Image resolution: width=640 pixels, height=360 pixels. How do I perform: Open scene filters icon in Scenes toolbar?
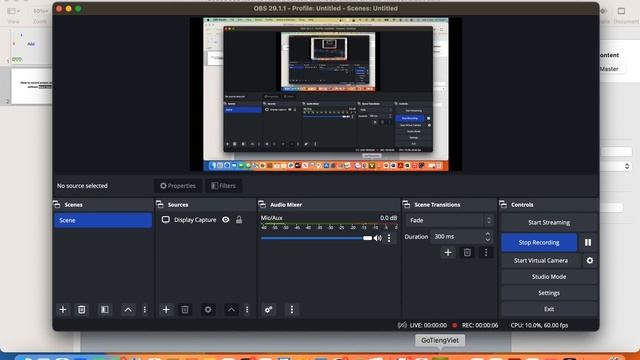pyautogui.click(x=105, y=310)
